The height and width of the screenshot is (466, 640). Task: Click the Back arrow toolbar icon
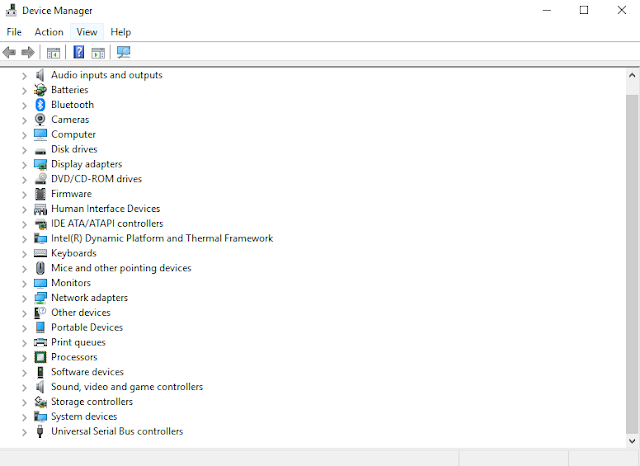(9, 52)
